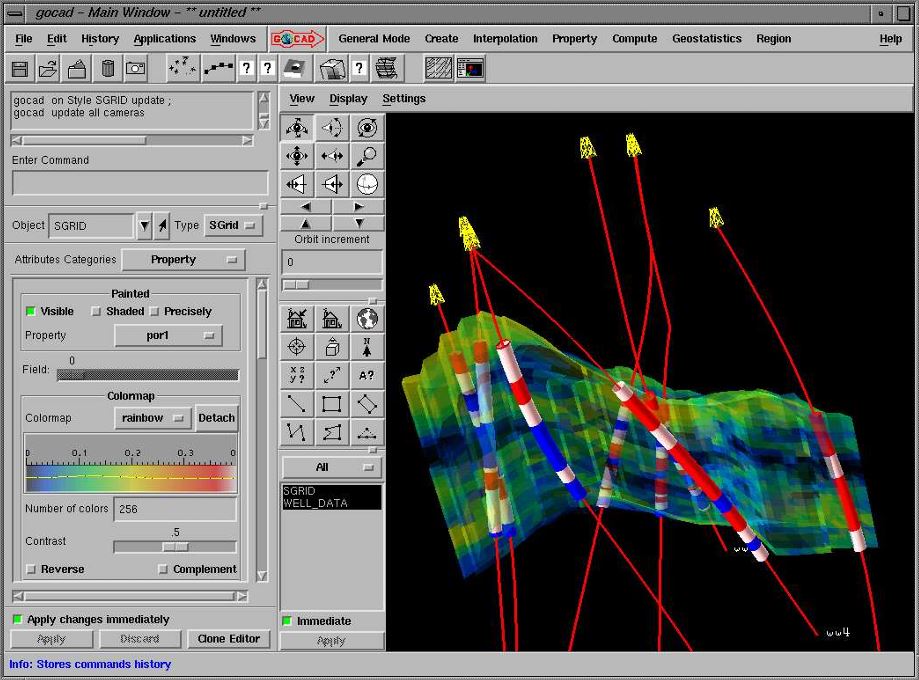Click the Contrast slider
This screenshot has width=919, height=680.
tap(175, 547)
